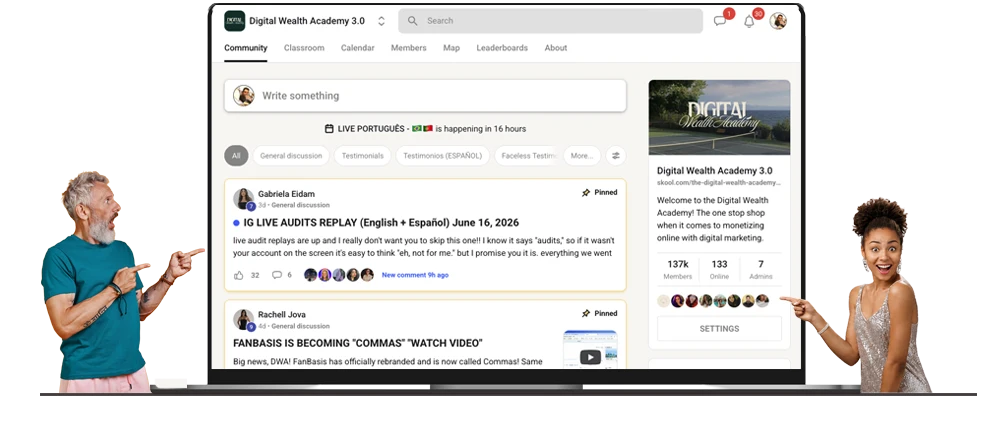Select the All filter chip

click(236, 156)
